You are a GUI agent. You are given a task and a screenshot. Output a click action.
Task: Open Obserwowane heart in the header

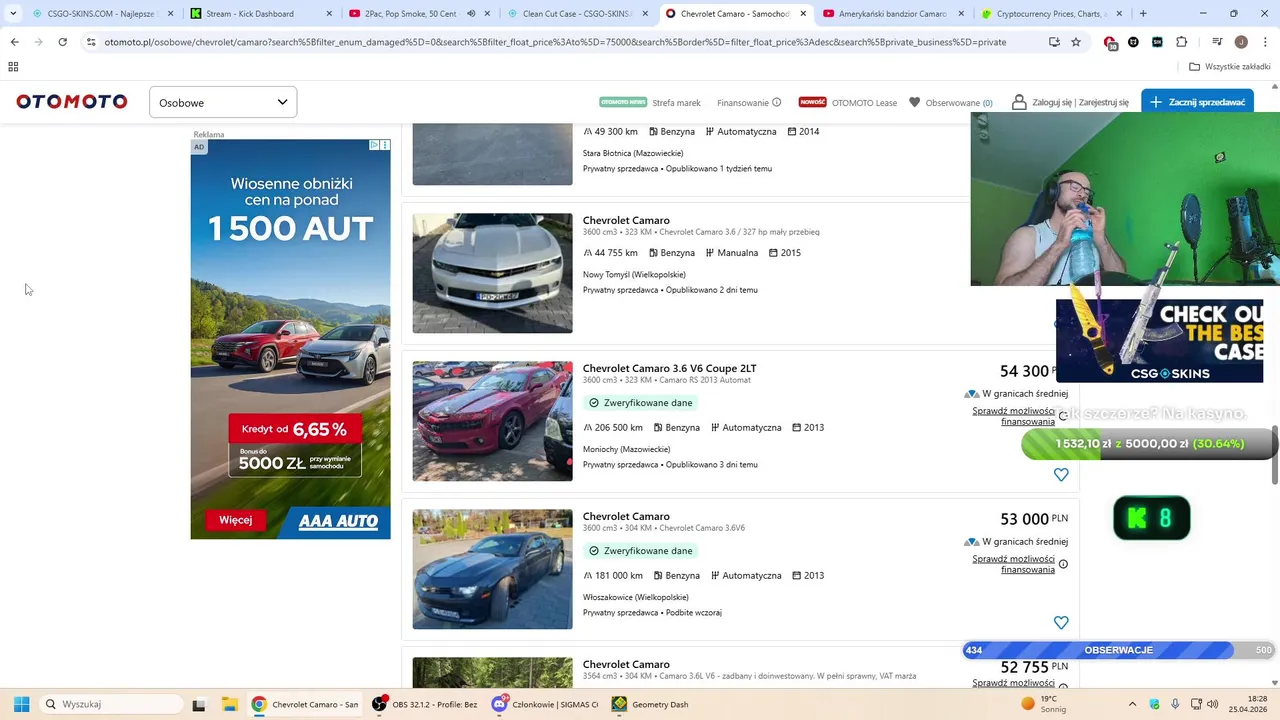click(x=915, y=102)
